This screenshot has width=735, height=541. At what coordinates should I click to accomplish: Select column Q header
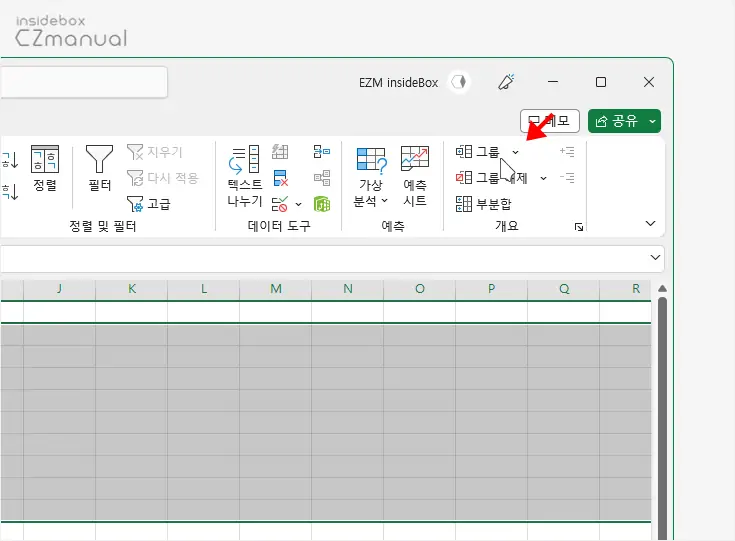pos(563,289)
